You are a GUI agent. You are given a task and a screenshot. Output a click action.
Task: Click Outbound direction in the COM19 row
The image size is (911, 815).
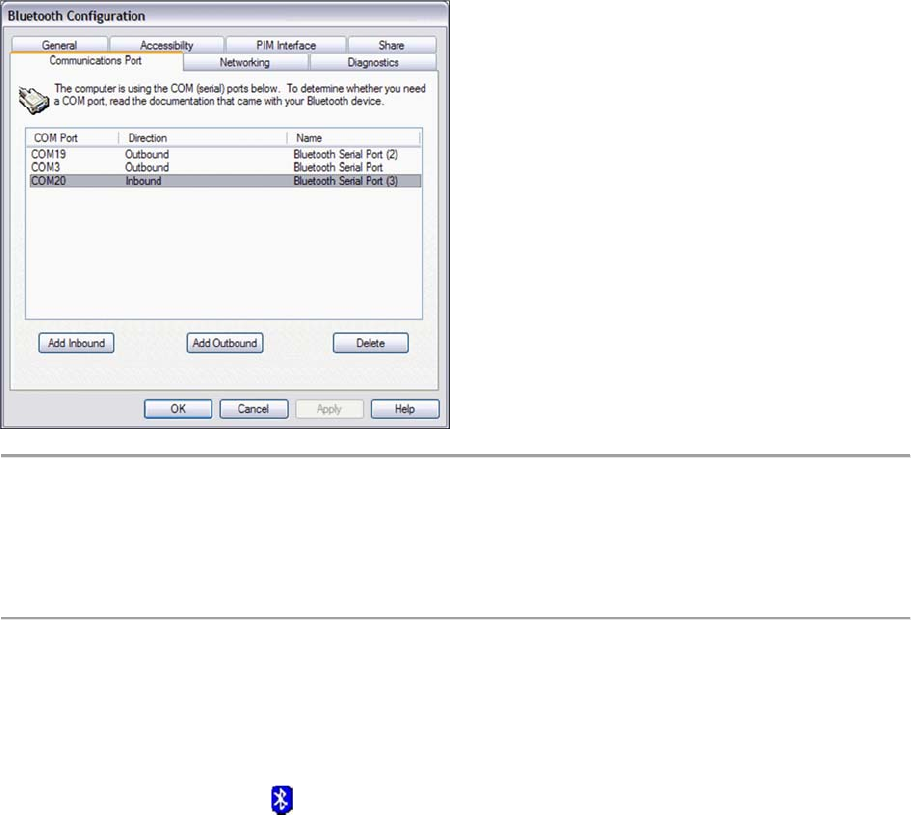pyautogui.click(x=147, y=155)
